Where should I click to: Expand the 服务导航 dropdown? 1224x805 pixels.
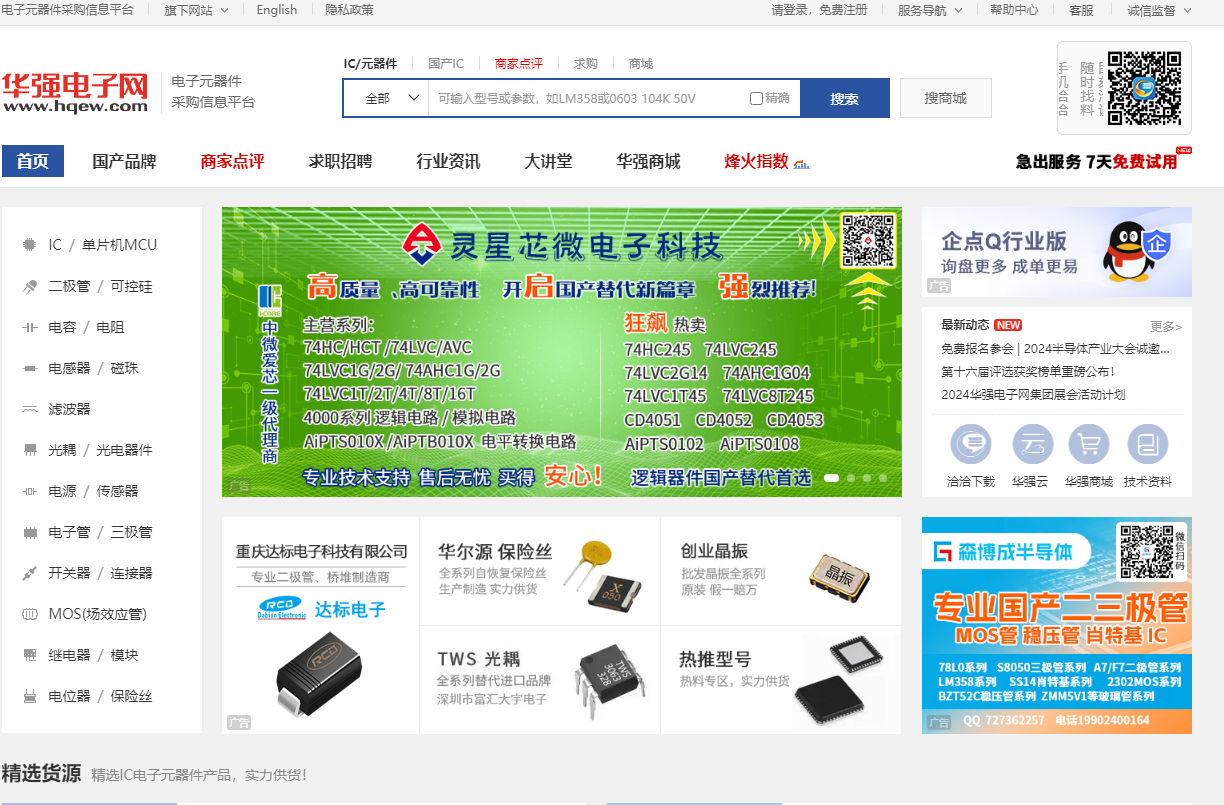point(930,10)
